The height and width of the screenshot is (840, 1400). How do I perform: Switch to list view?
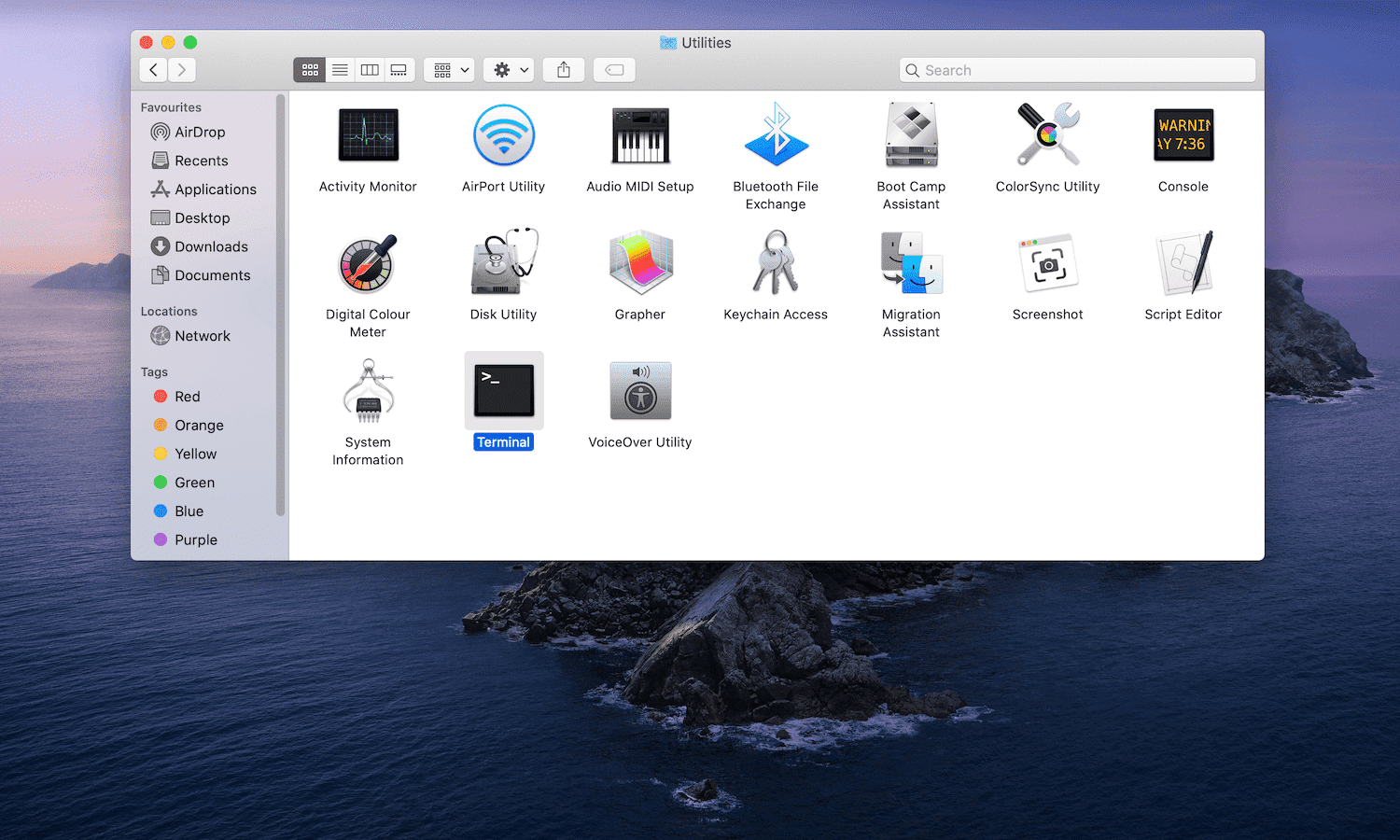pos(340,69)
